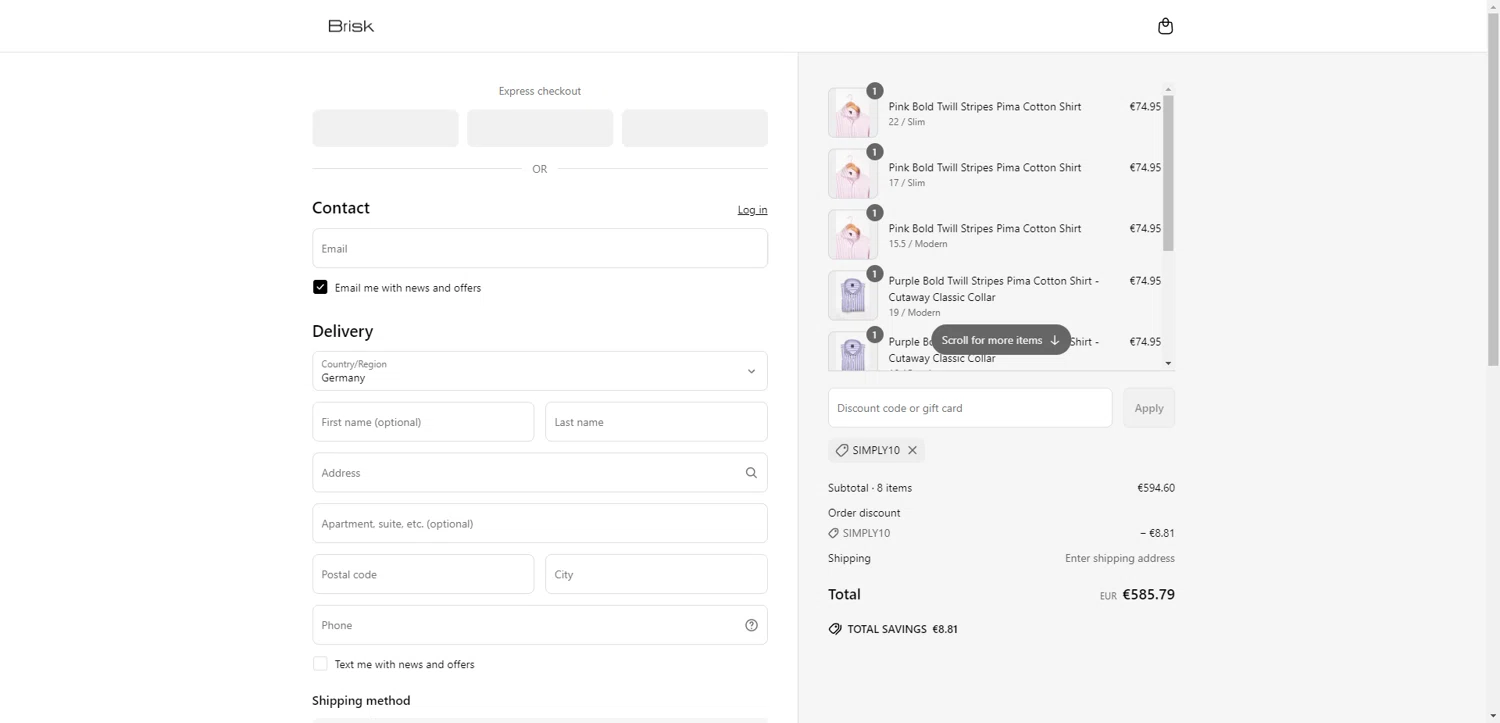
Task: Click the SIMPLY10 order discount tag icon
Action: (x=833, y=533)
